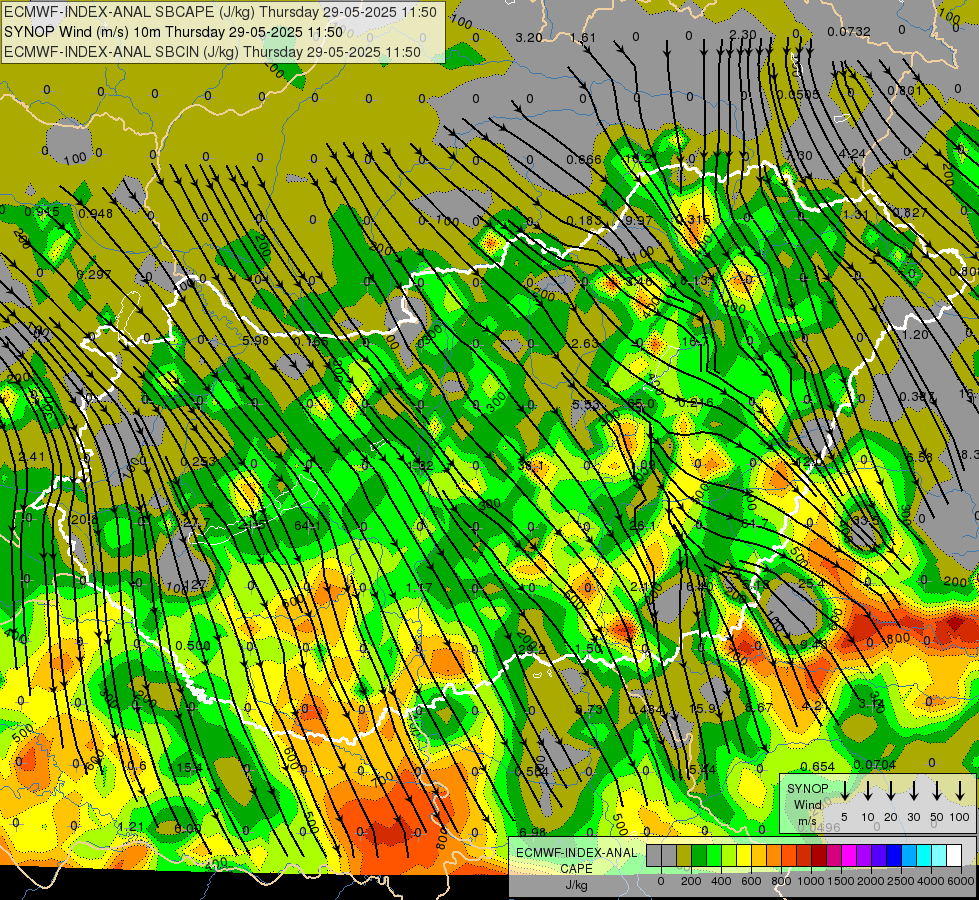Viewport: 979px width, 900px height.
Task: Click the wind arrow above the 50 label
Action: pos(937,790)
